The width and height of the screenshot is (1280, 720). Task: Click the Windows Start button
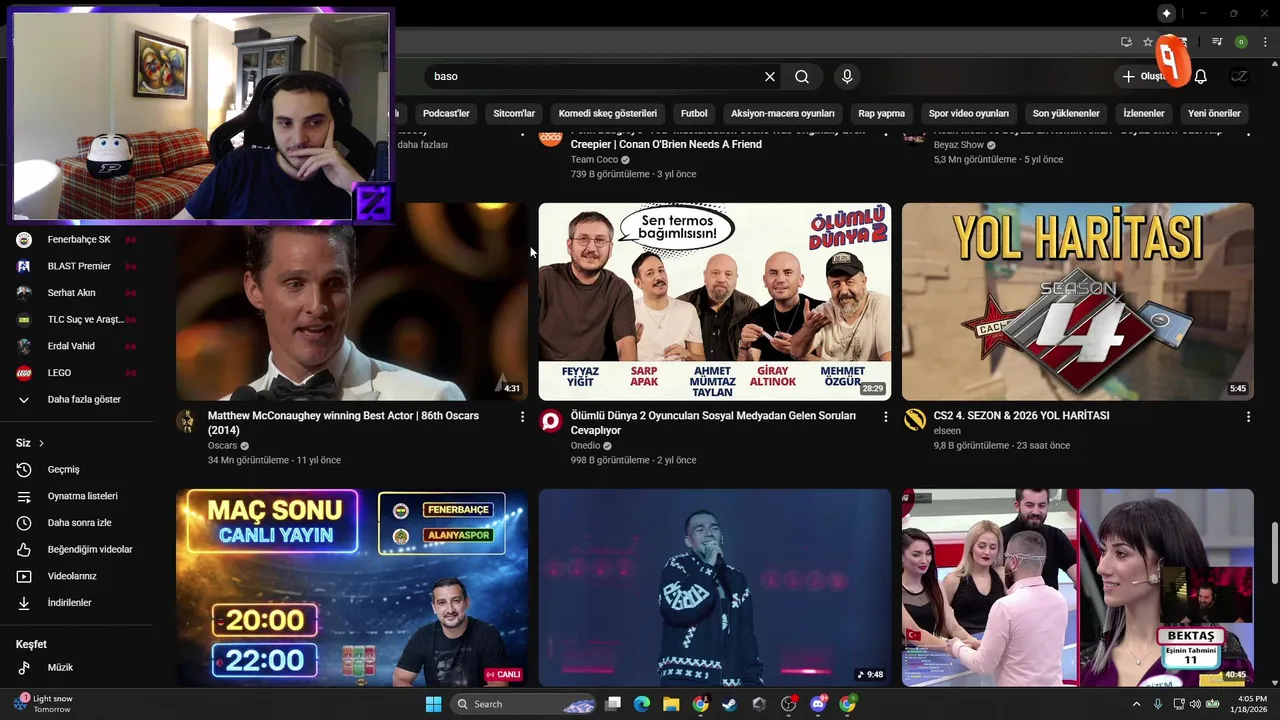[433, 704]
